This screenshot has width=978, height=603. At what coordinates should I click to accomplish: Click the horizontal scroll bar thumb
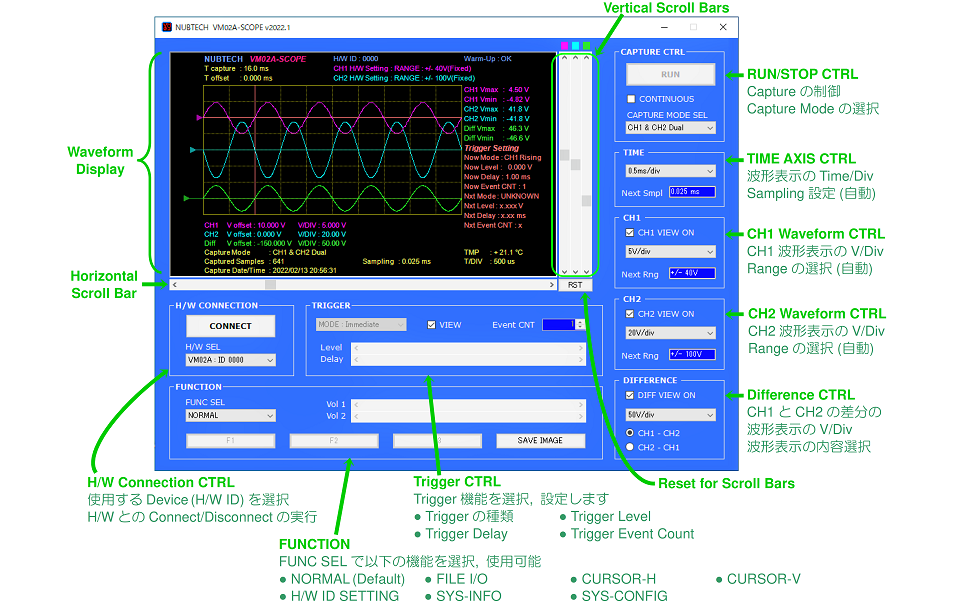tap(270, 285)
